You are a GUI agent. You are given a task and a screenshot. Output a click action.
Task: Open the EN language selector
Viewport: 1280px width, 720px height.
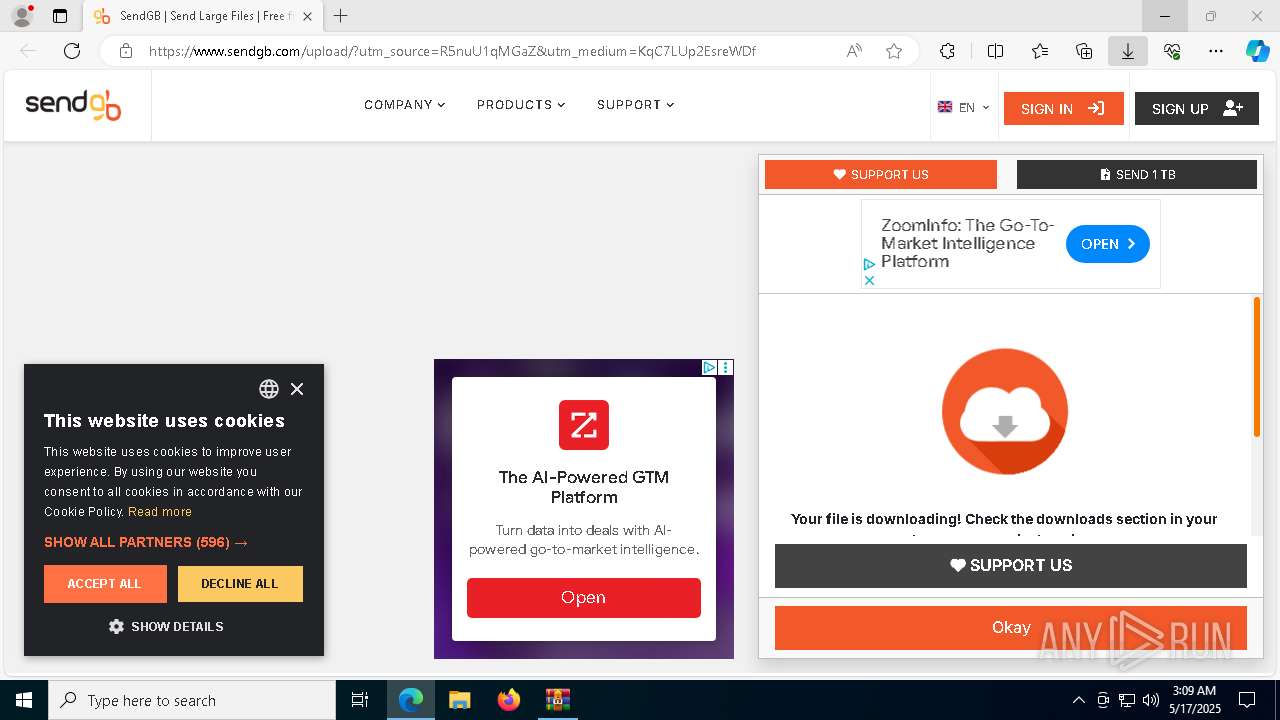pyautogui.click(x=964, y=108)
